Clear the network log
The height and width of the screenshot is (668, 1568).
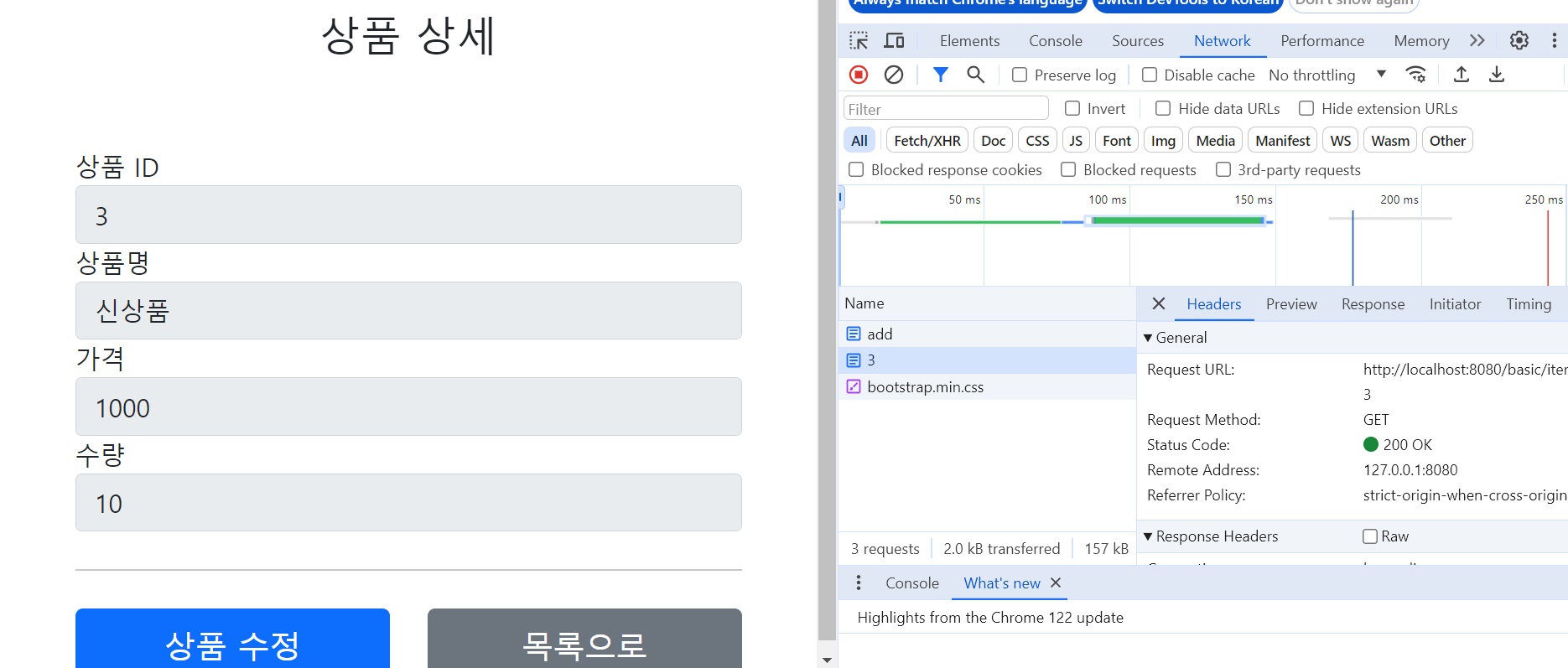click(894, 75)
